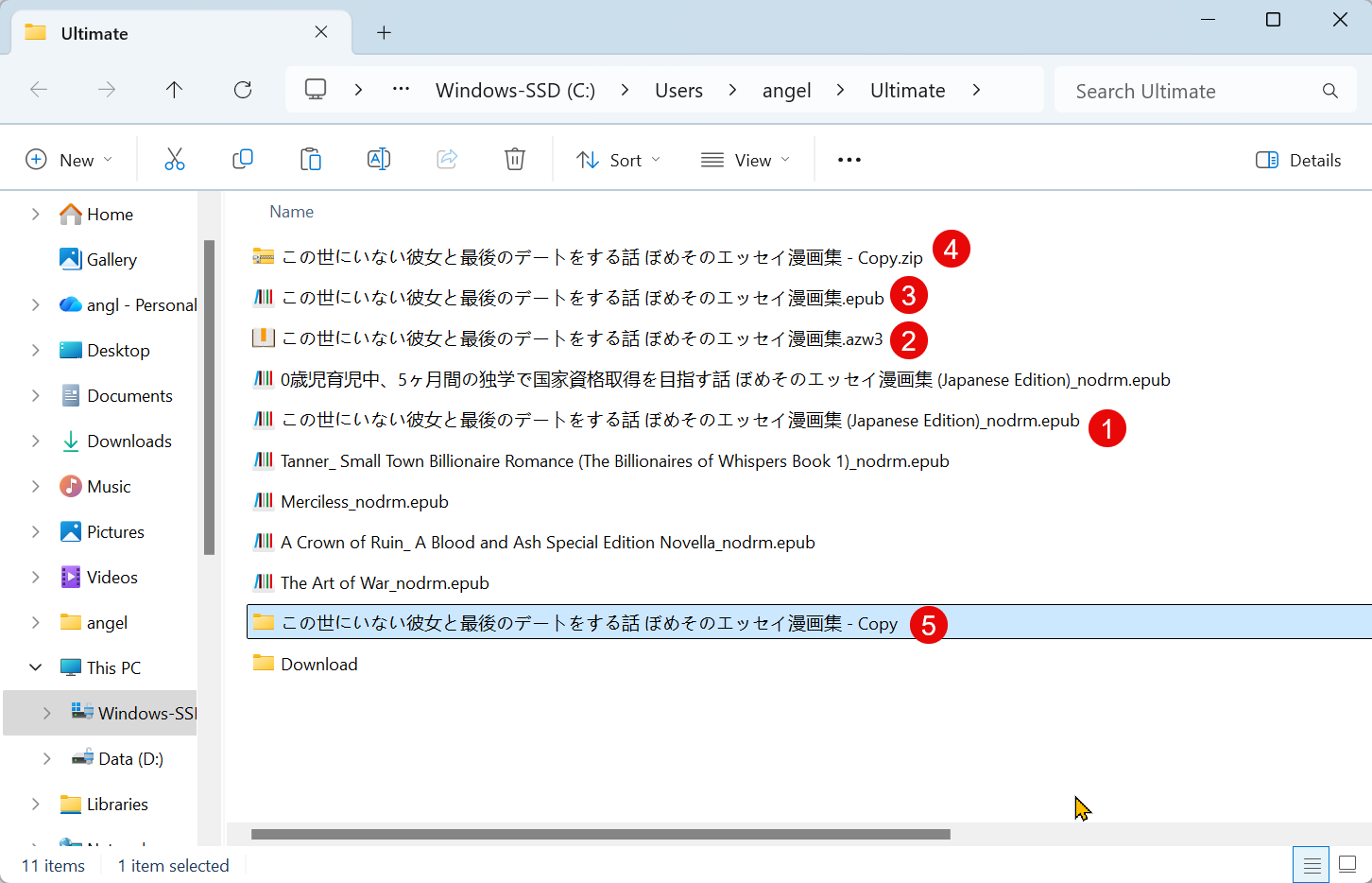Select Home in navigation pane

point(110,215)
